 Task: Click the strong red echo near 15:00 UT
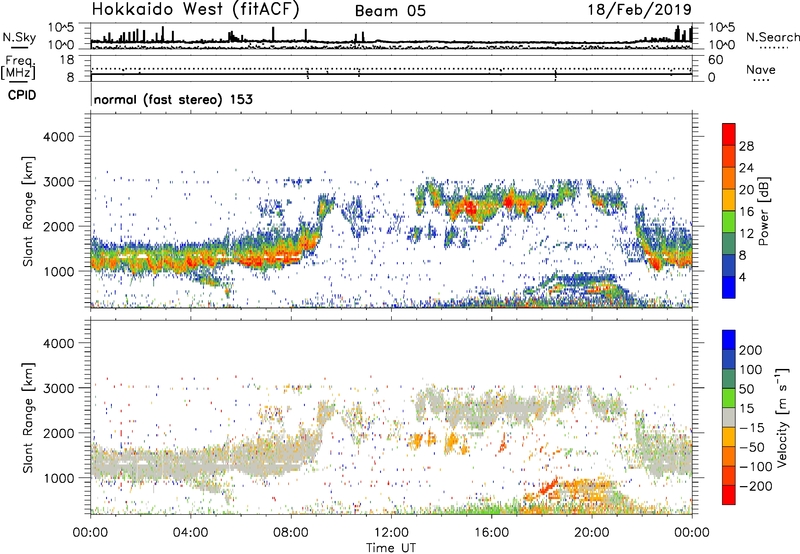coord(469,208)
